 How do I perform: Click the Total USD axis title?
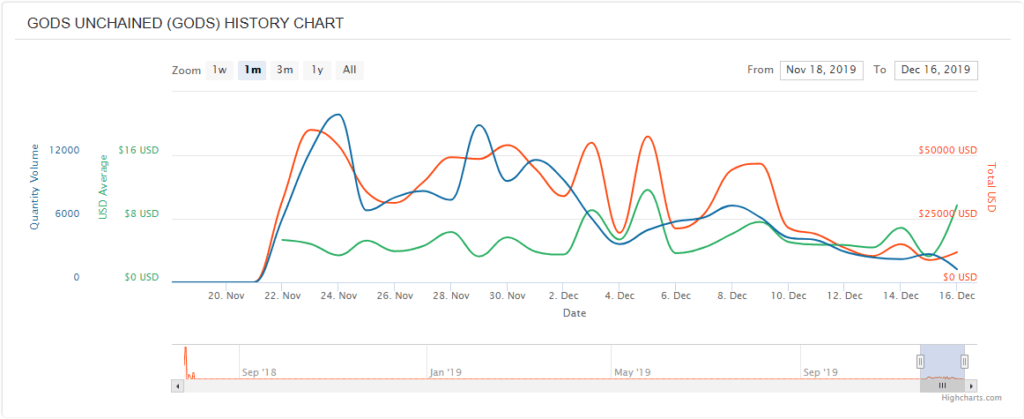[x=990, y=187]
